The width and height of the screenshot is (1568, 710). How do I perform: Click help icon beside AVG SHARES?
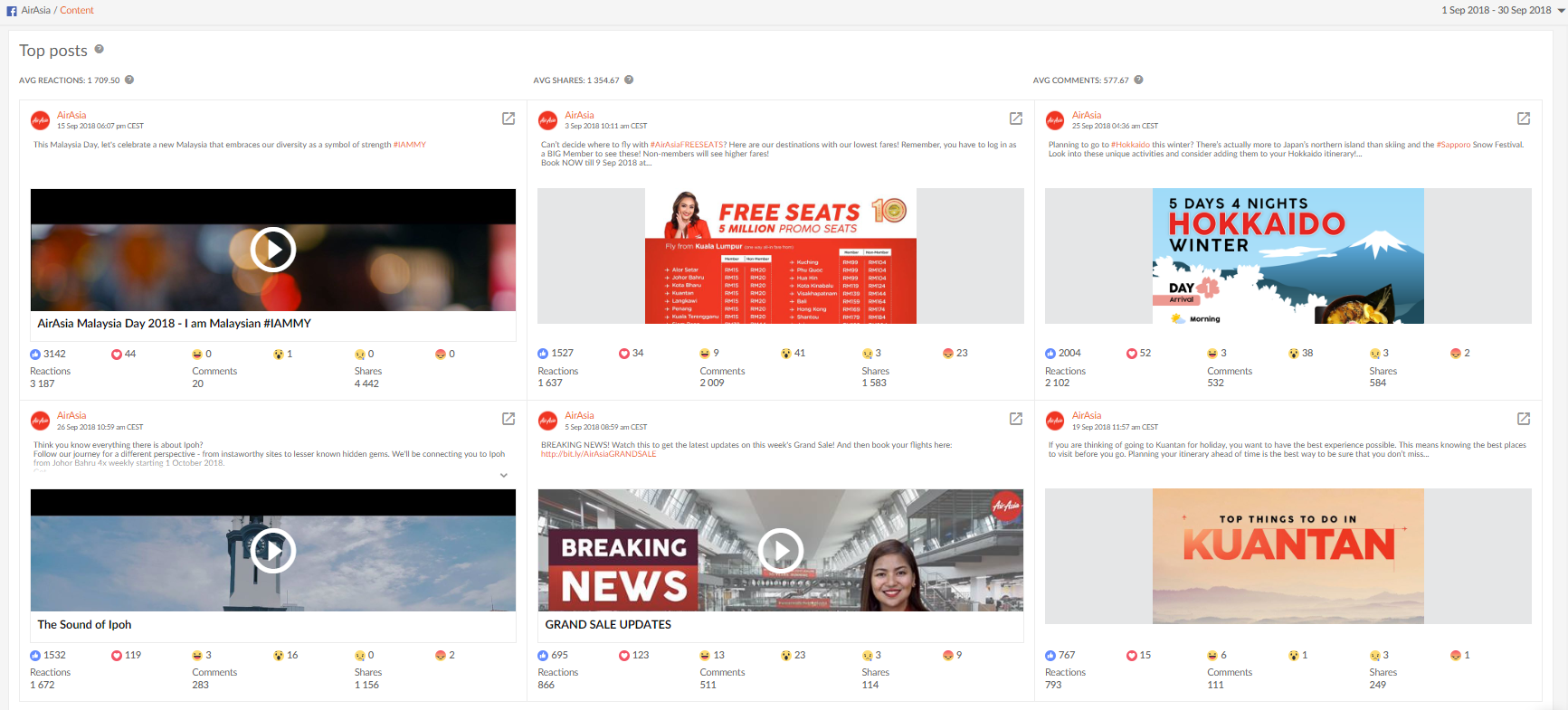point(629,80)
